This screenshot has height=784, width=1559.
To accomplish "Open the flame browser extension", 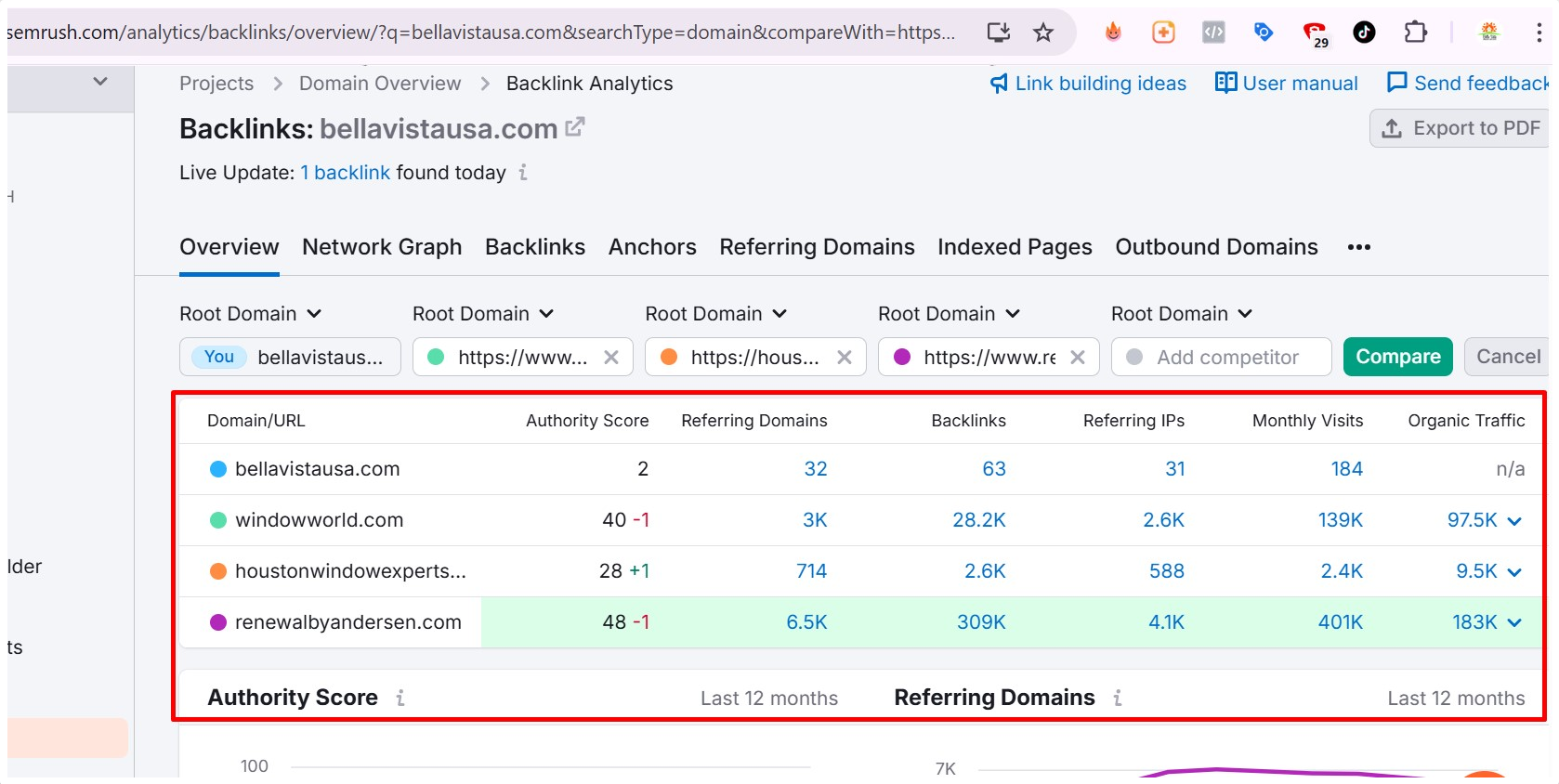I will coord(1113,33).
